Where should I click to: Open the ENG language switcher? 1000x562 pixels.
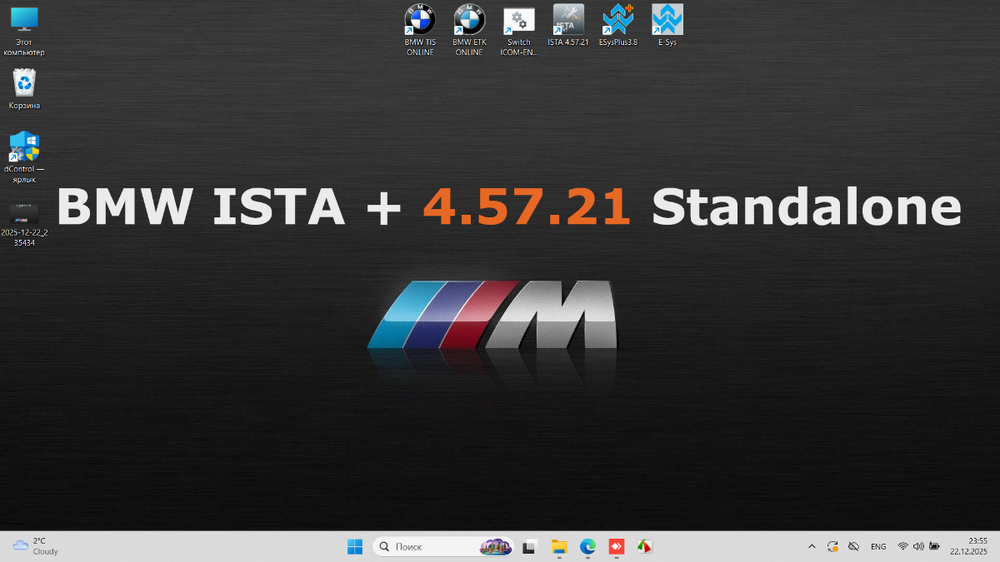pos(878,547)
